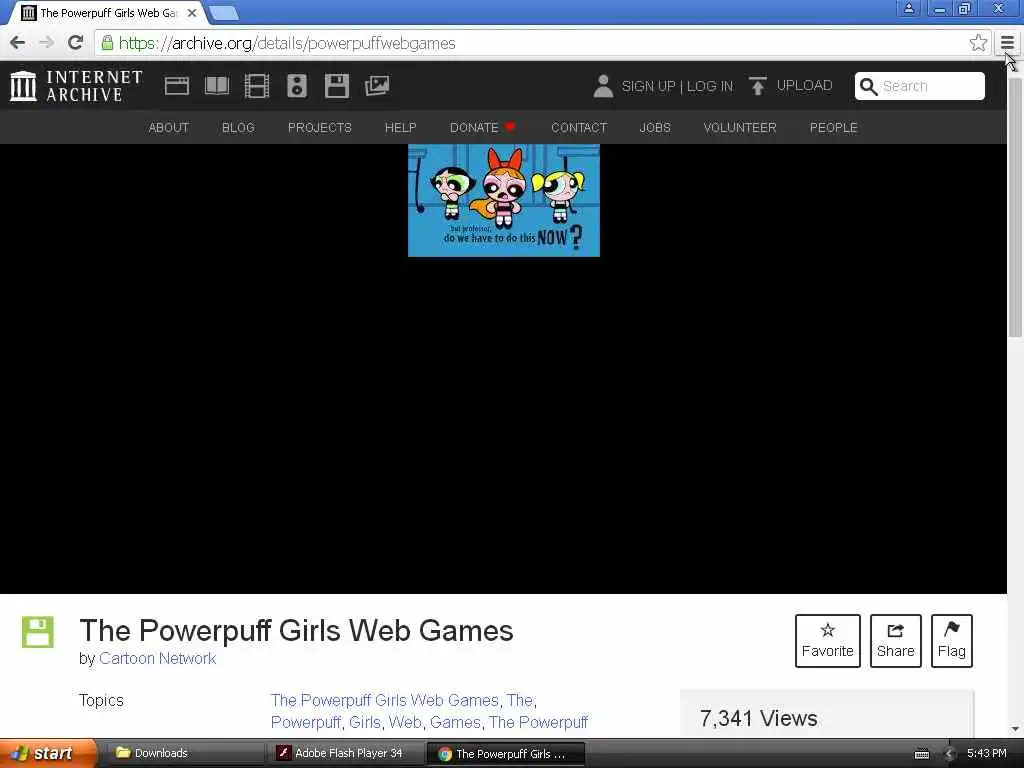Click the UPLOAD link

[804, 86]
